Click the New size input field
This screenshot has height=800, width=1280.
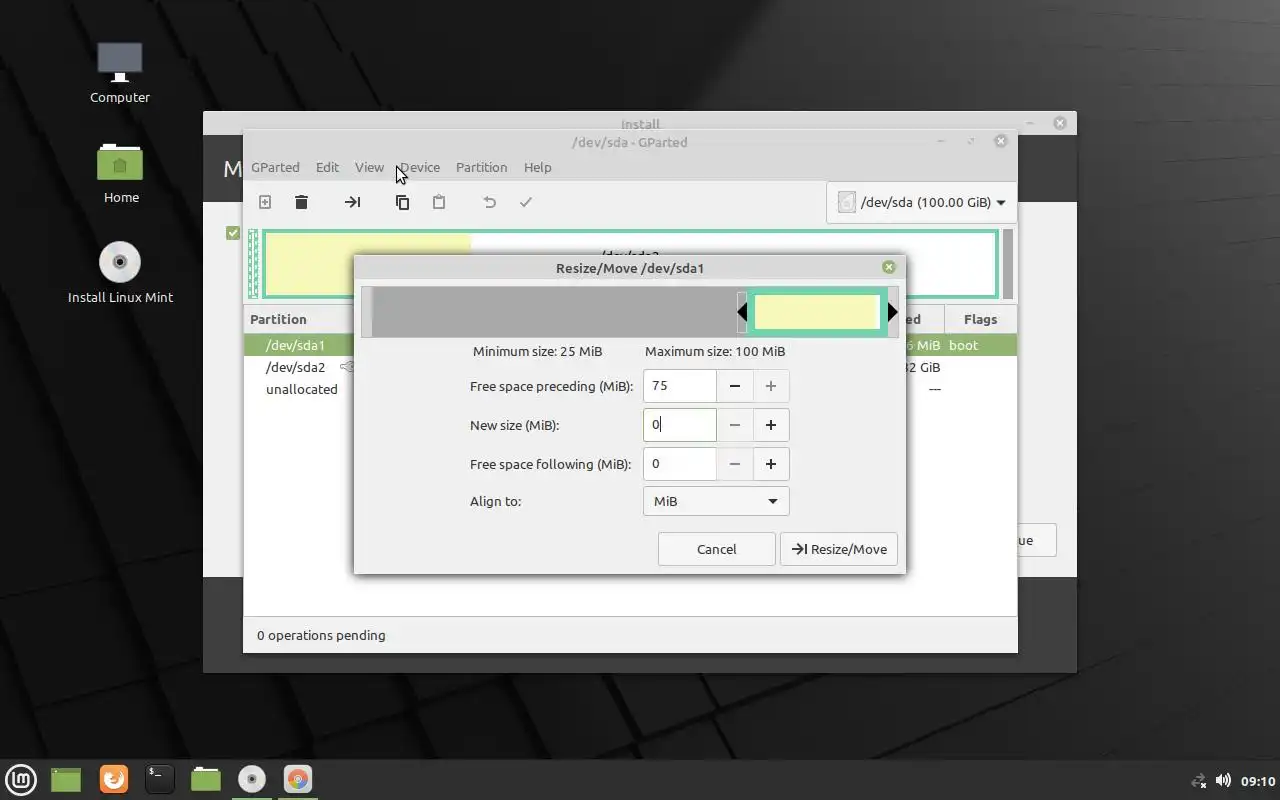point(680,425)
